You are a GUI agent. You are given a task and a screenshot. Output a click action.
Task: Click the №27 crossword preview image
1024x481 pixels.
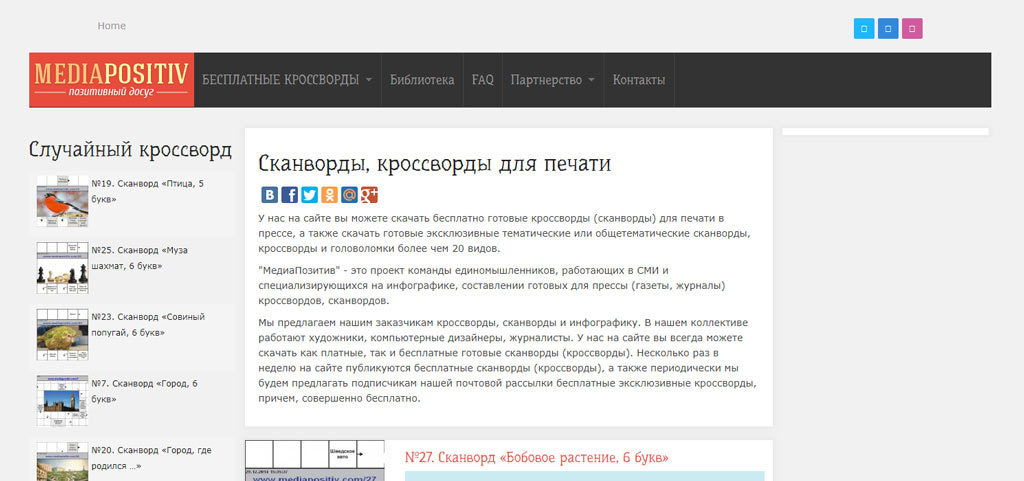[315, 460]
